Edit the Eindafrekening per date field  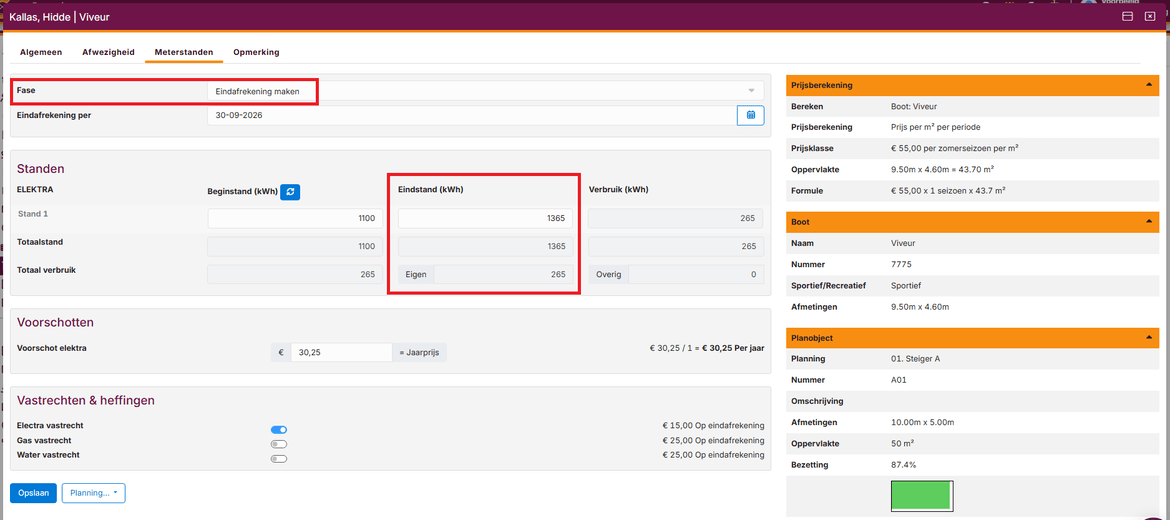coord(471,116)
